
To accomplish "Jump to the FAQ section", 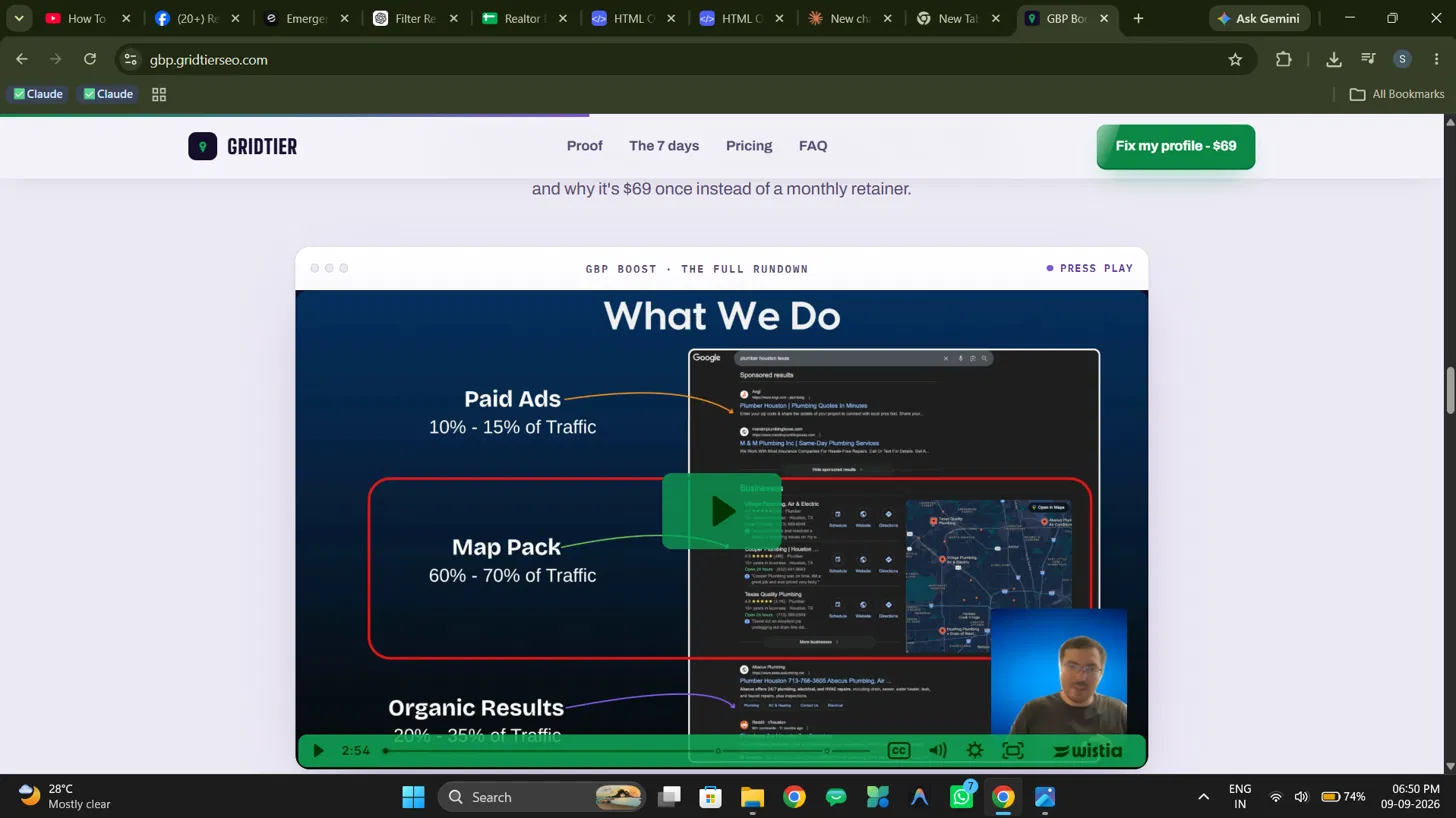I will click(813, 146).
